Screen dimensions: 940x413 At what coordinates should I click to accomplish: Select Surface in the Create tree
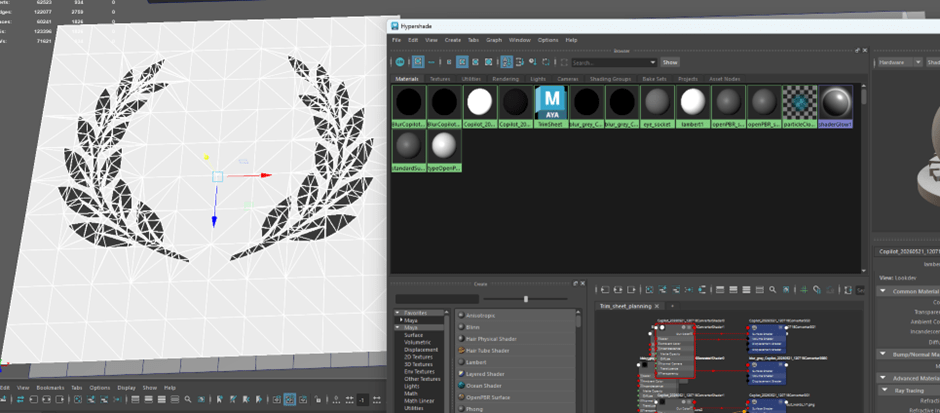pyautogui.click(x=414, y=335)
